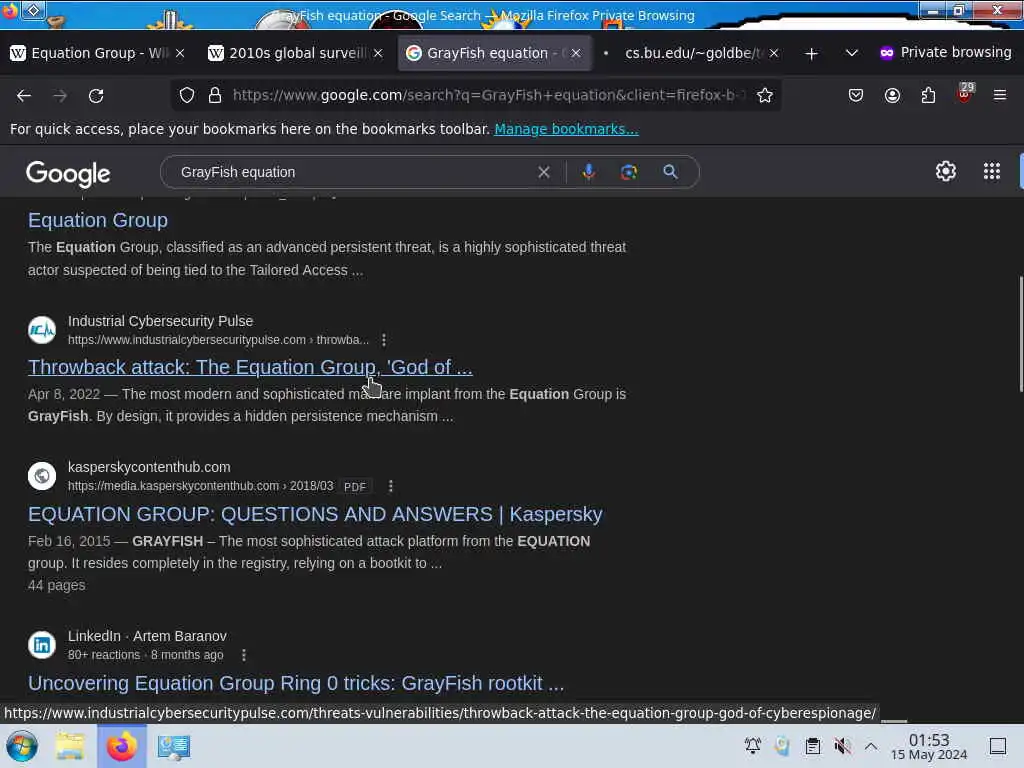The image size is (1024, 768).
Task: Click the industrialcybersecuritypulse.com URL breadcrumb
Action: click(x=218, y=340)
